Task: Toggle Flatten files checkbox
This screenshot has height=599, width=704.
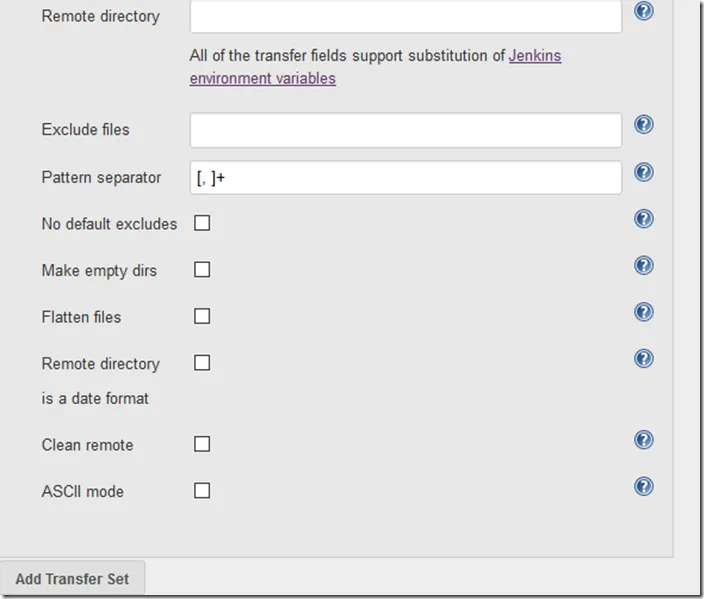Action: pos(202,316)
